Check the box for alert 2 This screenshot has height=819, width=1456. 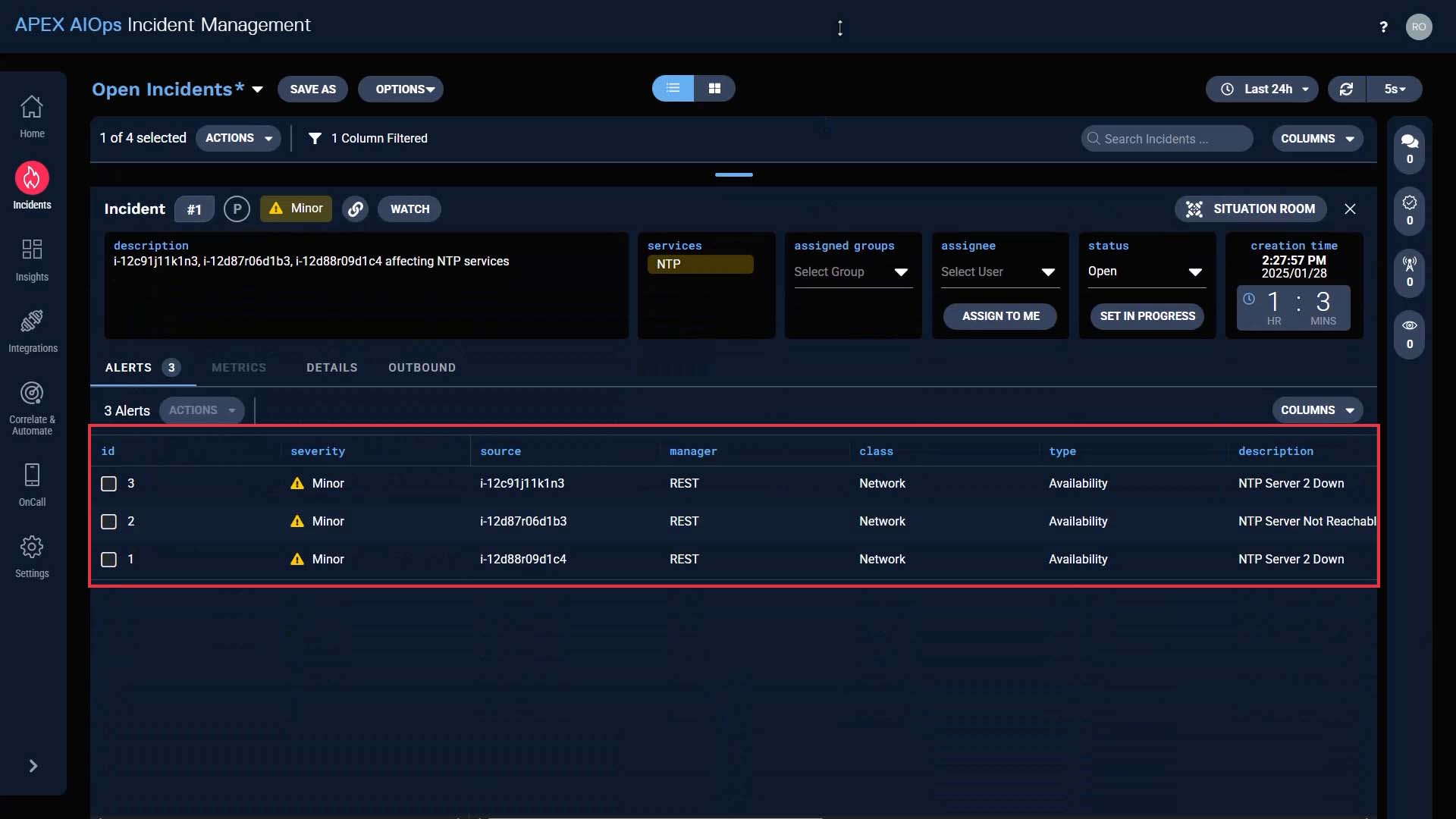pyautogui.click(x=108, y=522)
